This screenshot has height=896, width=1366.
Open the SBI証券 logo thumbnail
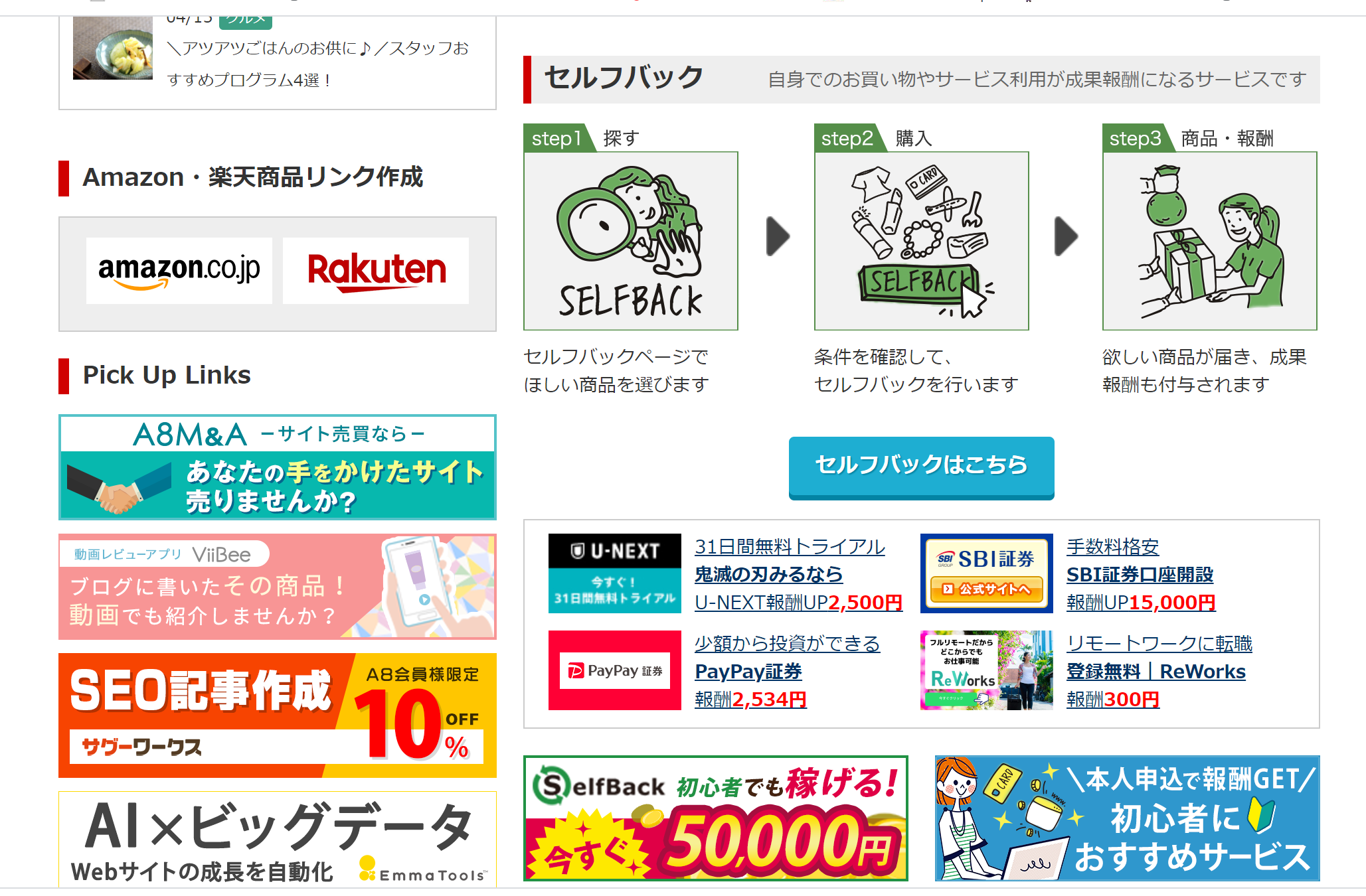987,573
